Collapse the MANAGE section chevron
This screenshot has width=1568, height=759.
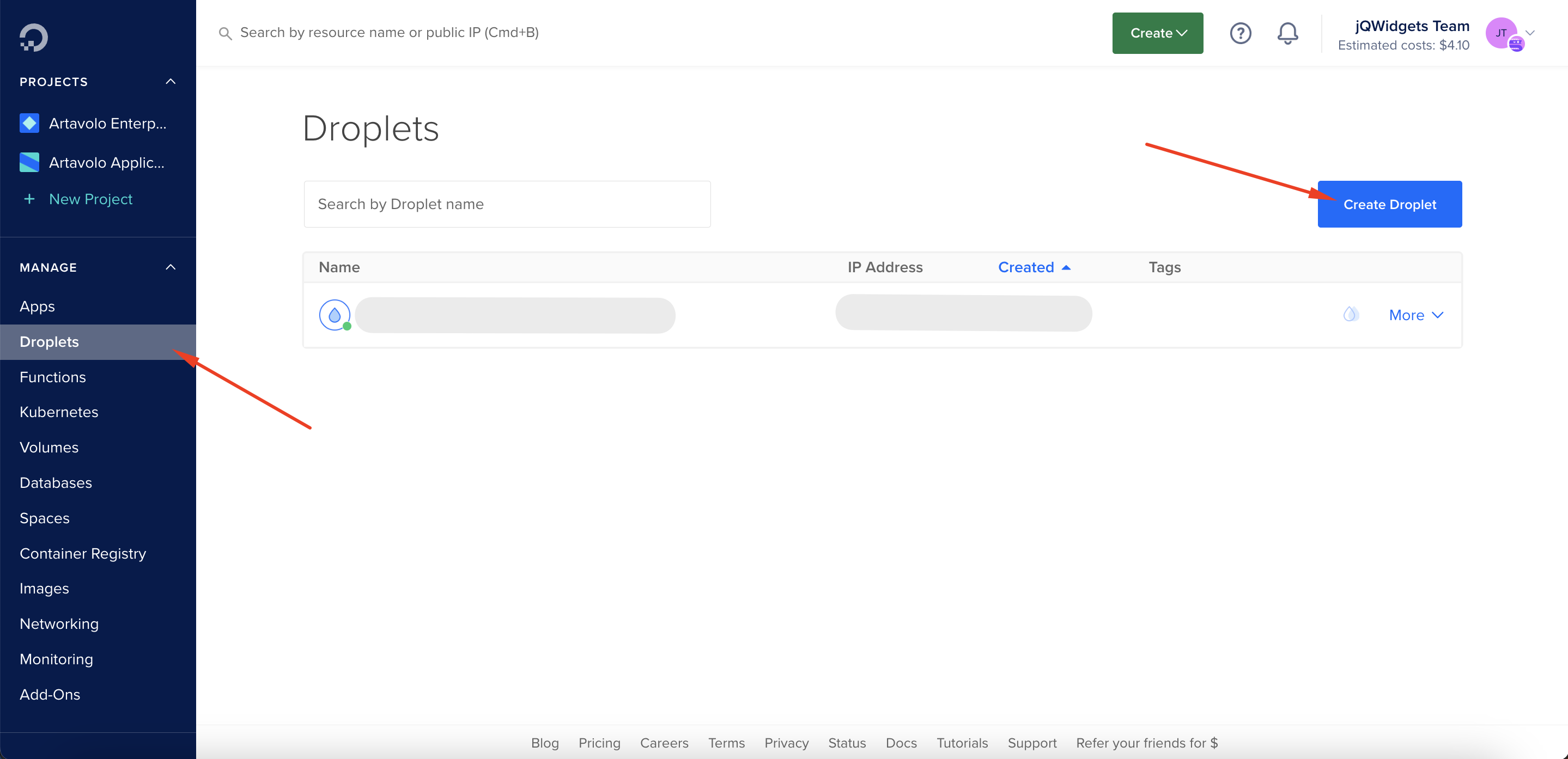(x=171, y=267)
